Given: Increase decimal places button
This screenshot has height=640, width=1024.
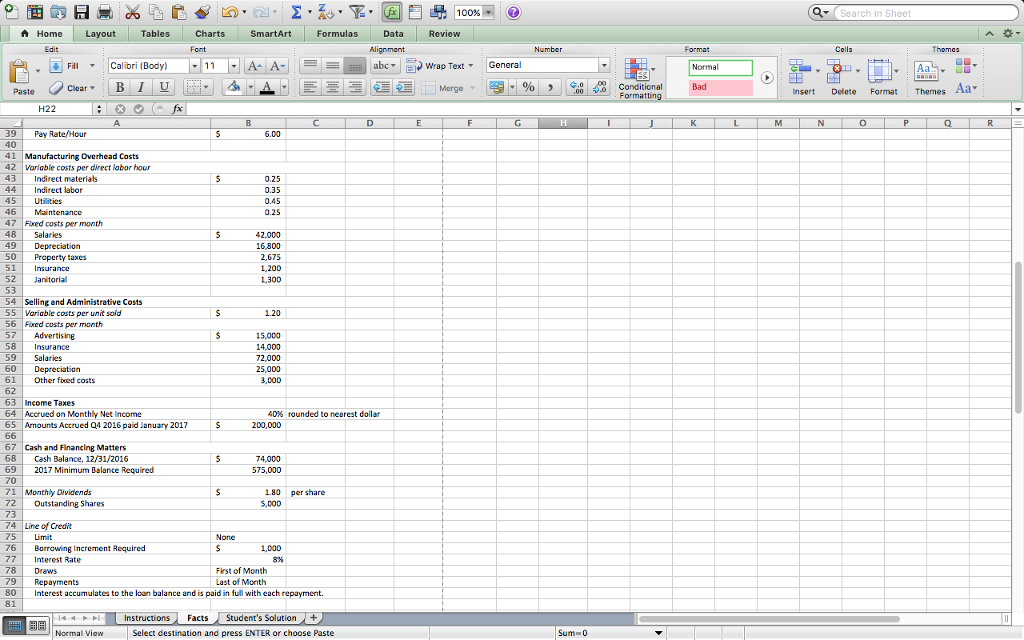Looking at the screenshot, I should pyautogui.click(x=577, y=87).
